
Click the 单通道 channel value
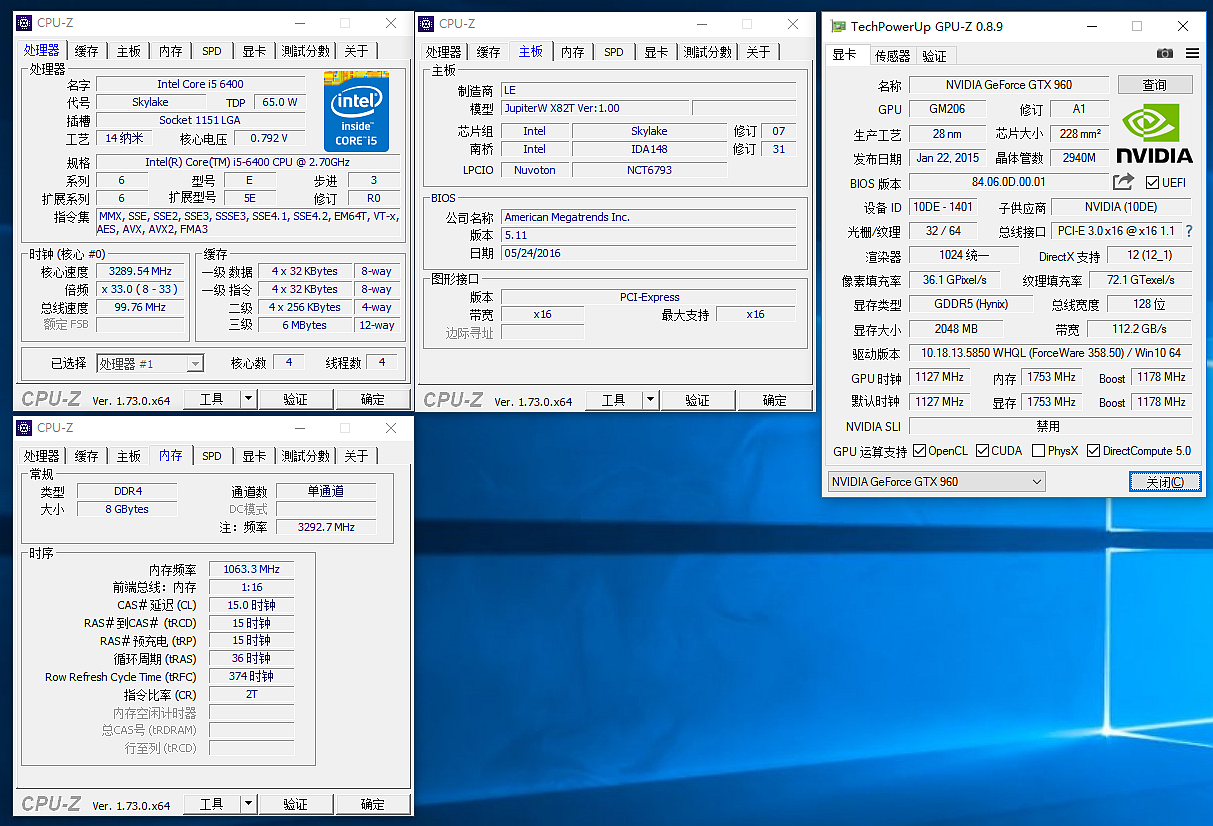(326, 491)
